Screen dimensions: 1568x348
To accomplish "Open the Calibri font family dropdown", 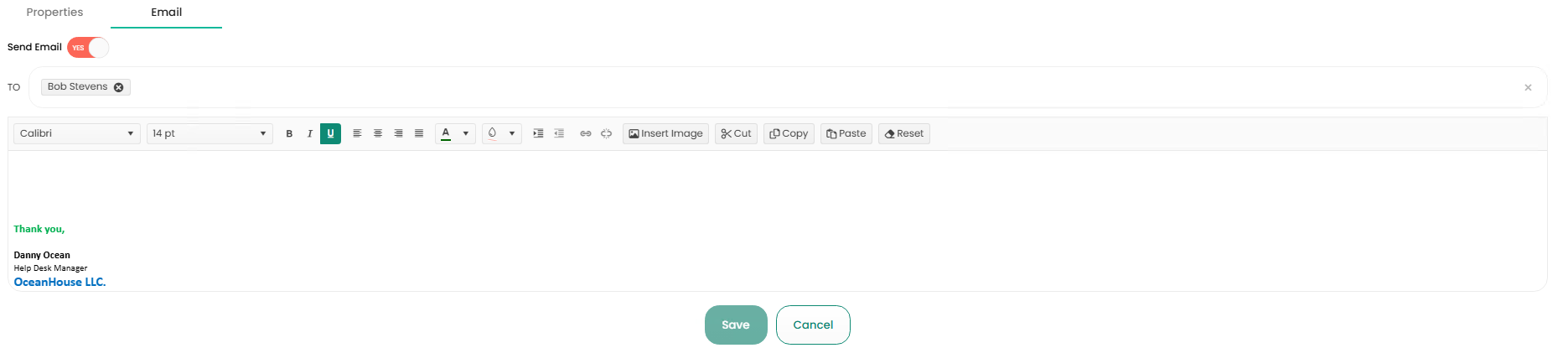I will click(x=76, y=134).
